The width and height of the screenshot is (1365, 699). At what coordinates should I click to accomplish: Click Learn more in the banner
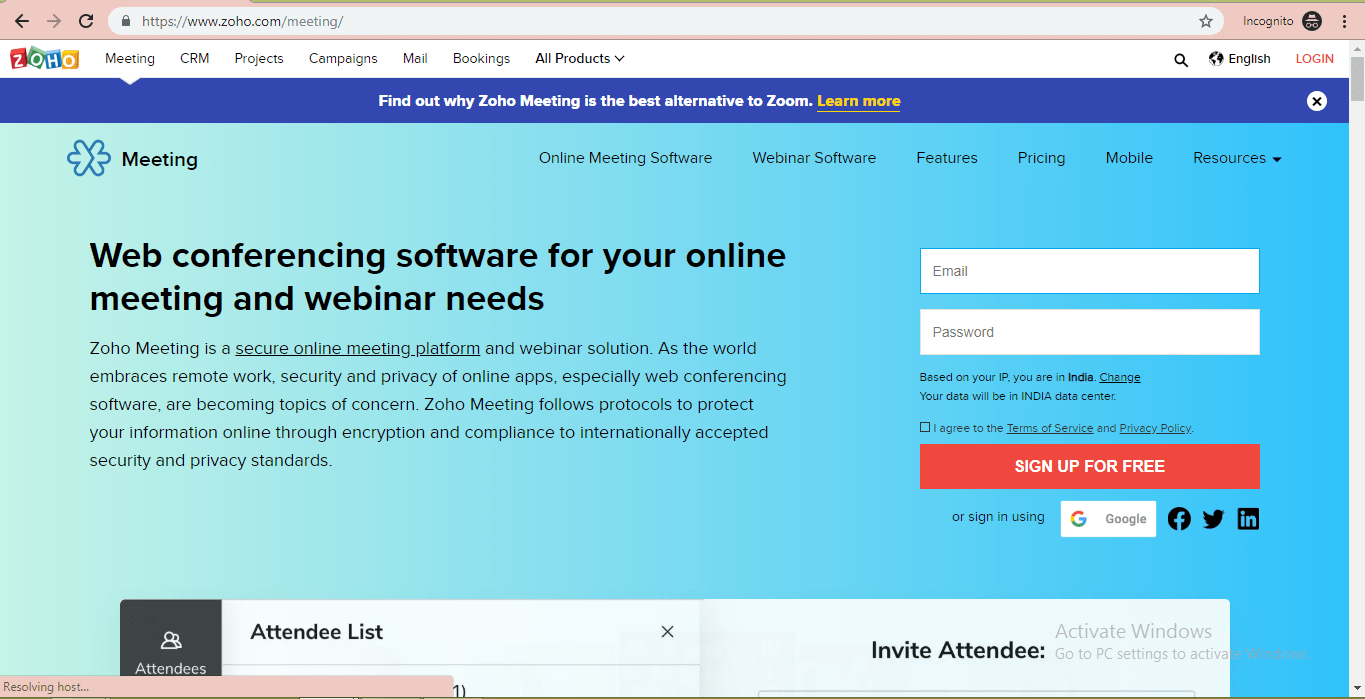858,101
